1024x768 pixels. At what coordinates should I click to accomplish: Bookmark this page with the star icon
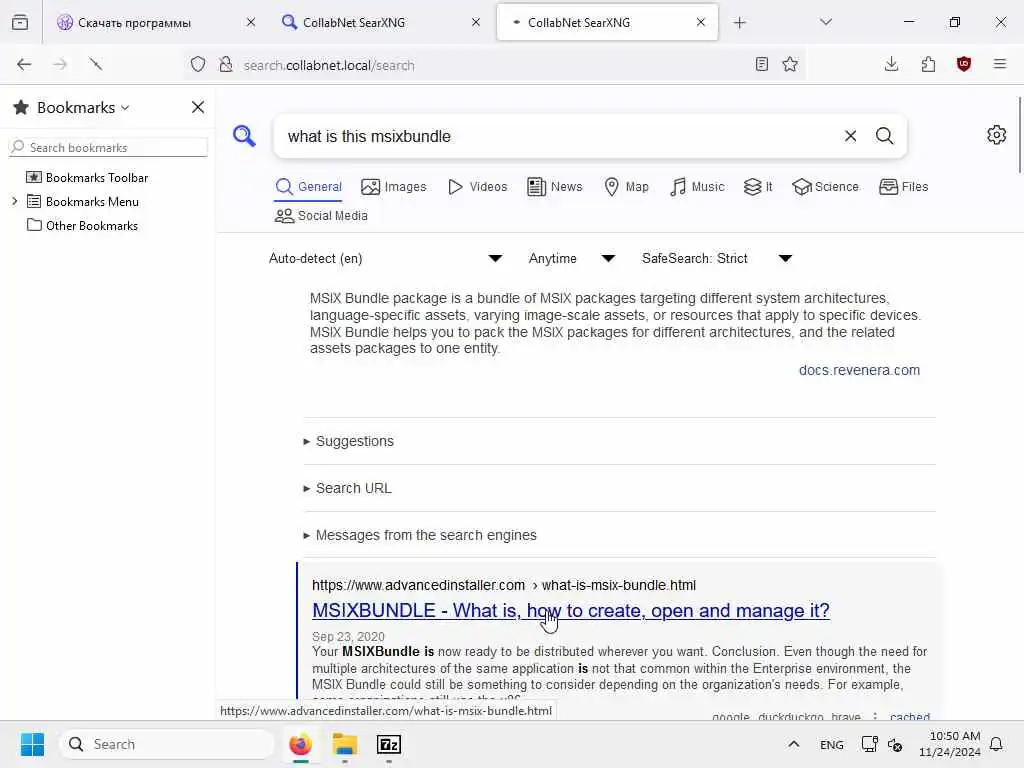[x=790, y=64]
